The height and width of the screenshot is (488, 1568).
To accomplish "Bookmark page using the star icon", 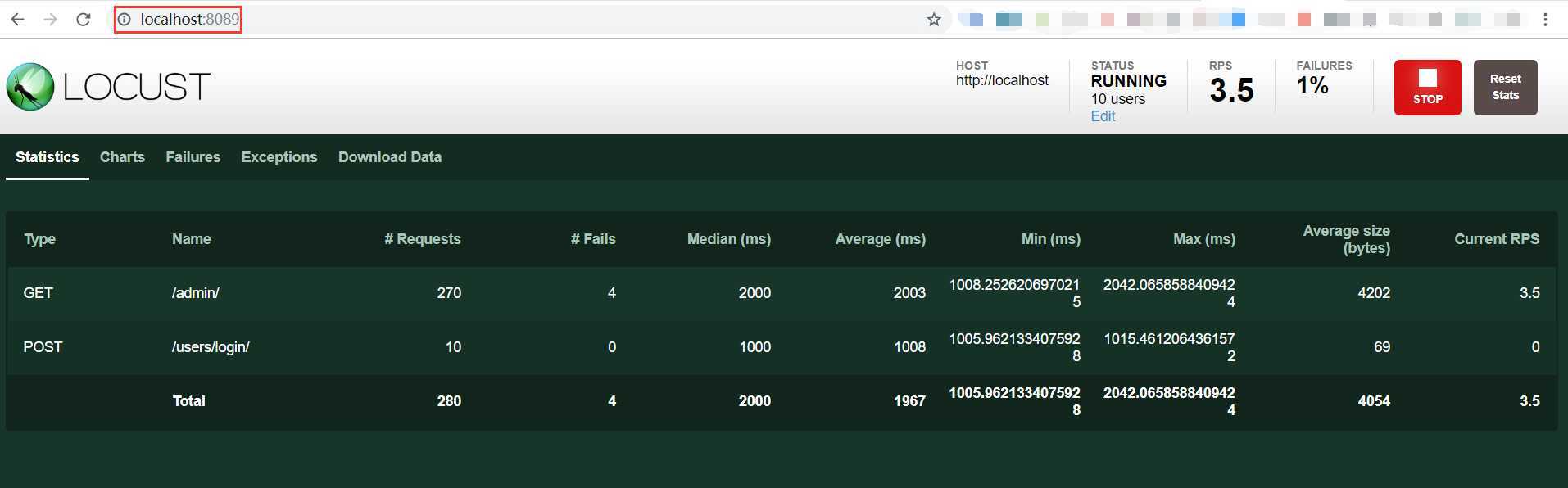I will pos(934,20).
